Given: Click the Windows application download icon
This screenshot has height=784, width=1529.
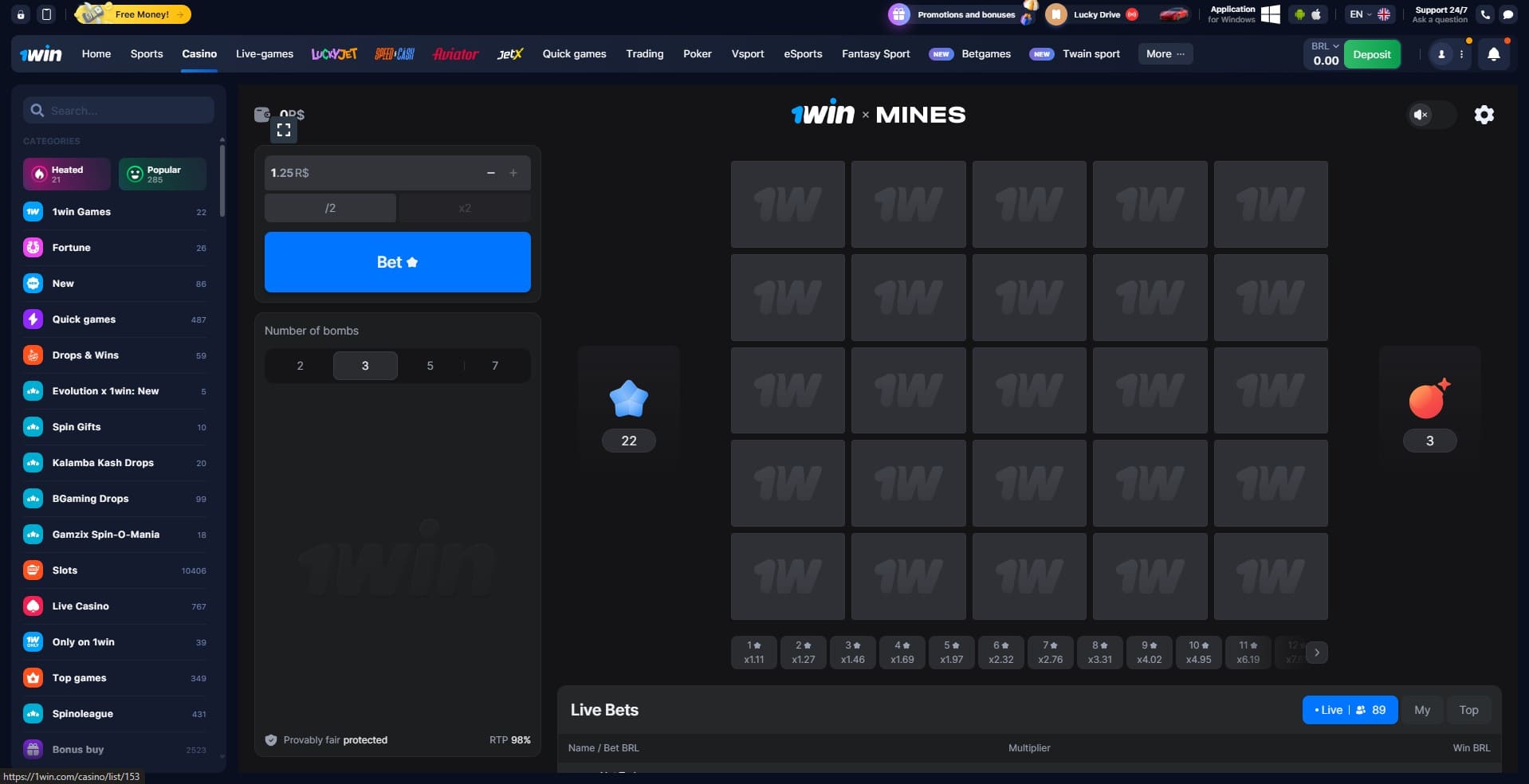Looking at the screenshot, I should 1271,14.
